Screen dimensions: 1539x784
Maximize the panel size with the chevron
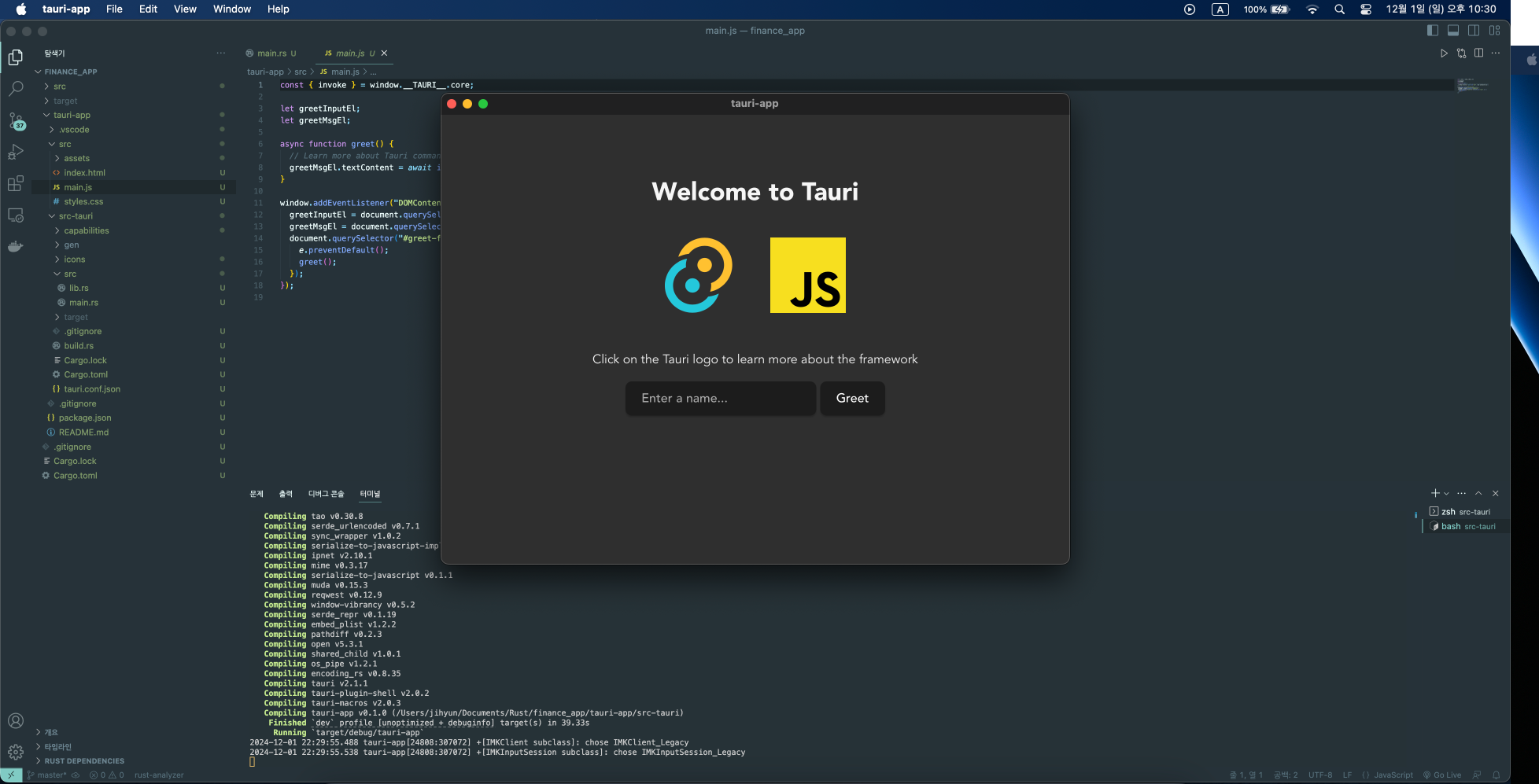1478,493
